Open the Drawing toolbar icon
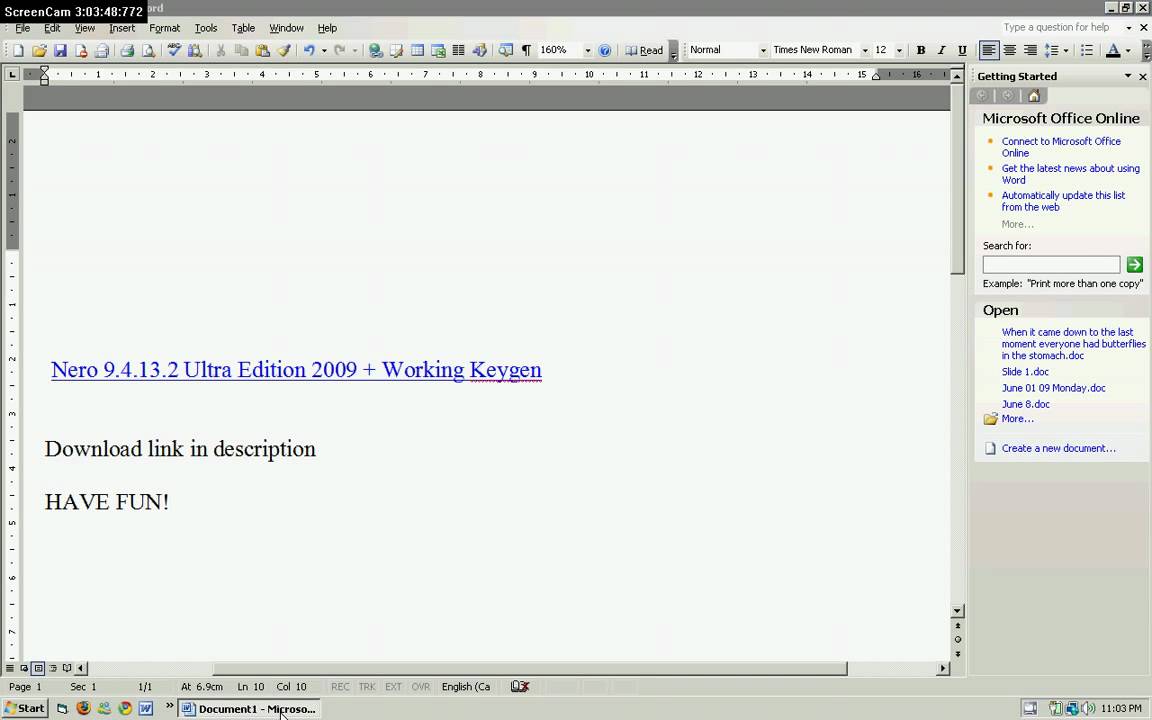The width and height of the screenshot is (1152, 720). coord(480,51)
